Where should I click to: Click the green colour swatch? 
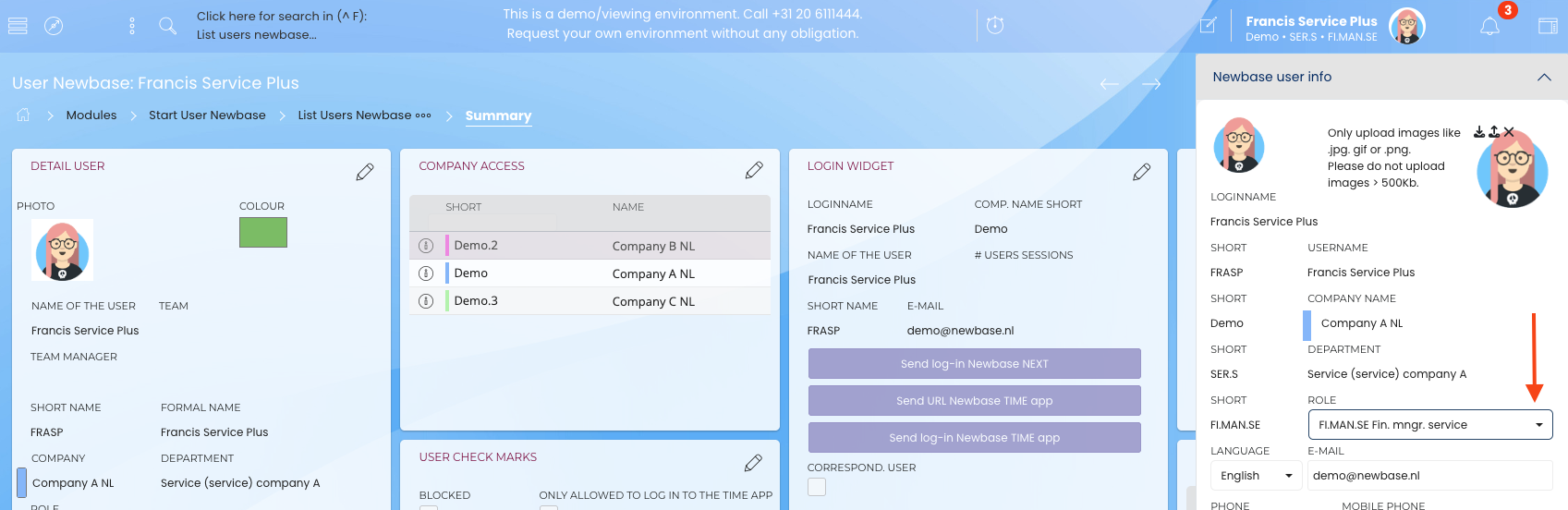point(263,232)
